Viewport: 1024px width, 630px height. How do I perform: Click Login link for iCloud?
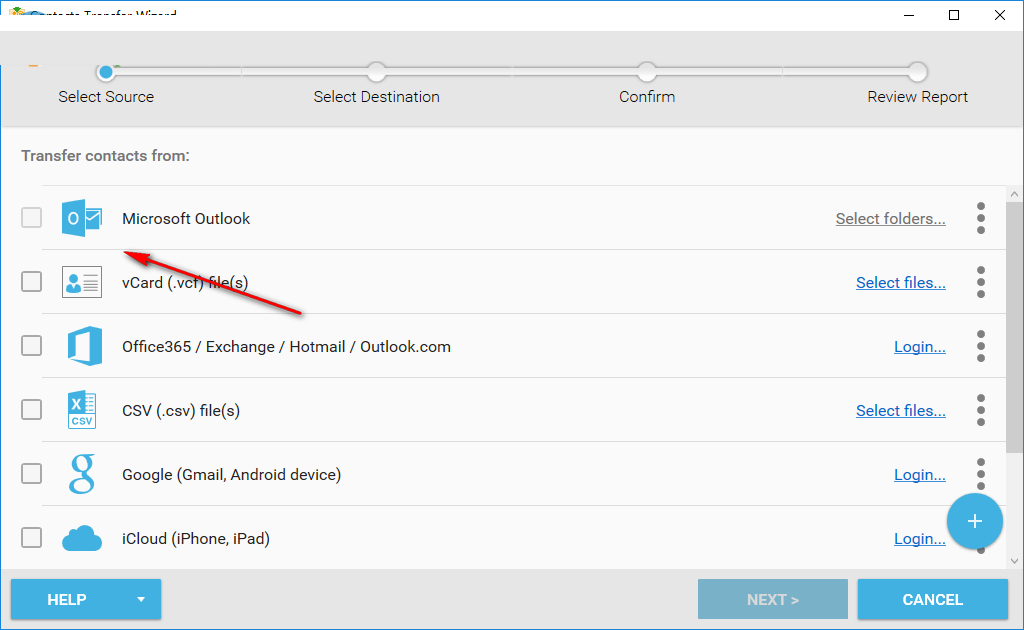click(920, 539)
